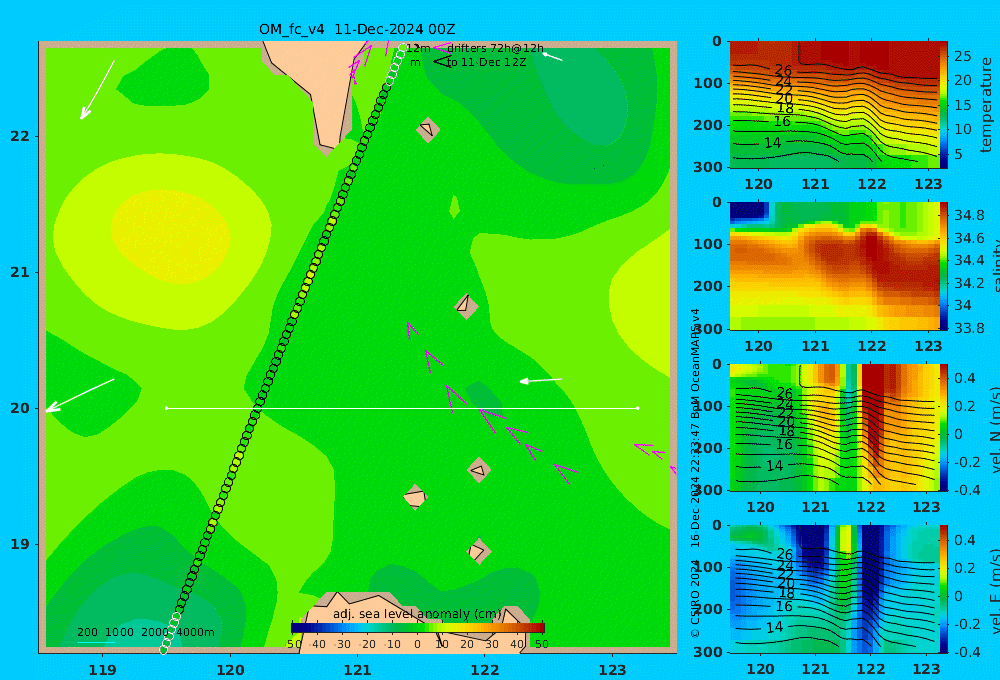
Task: Click the 'to 11 Dec 12Z' legend label
Action: point(486,63)
